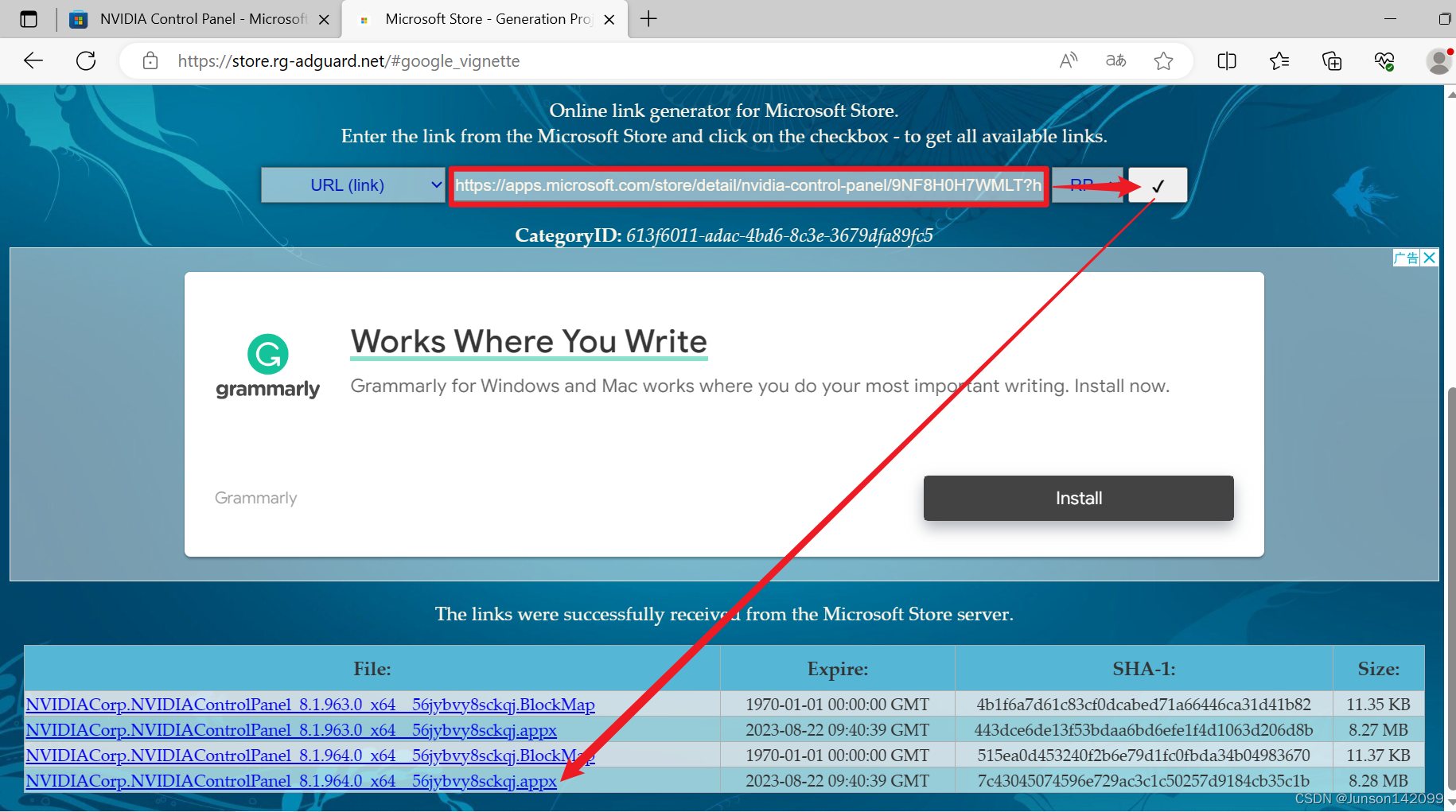Screen dimensions: 1456x812
Task: Click the Grammarly advertiser name text
Action: coord(255,498)
